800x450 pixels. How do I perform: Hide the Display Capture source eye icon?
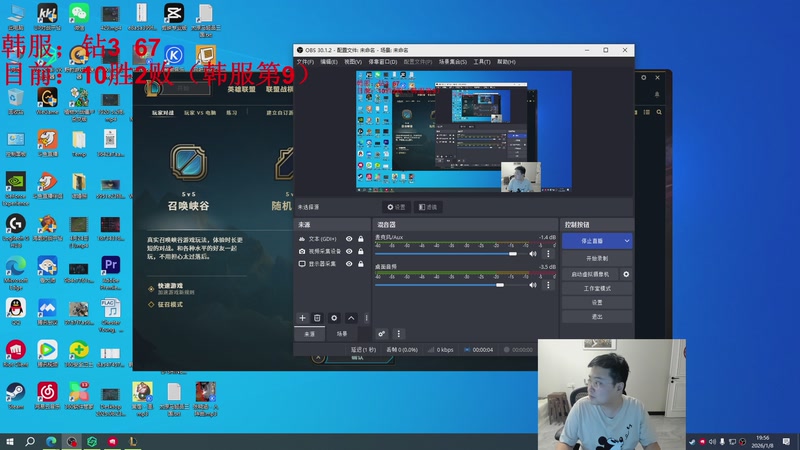(349, 264)
